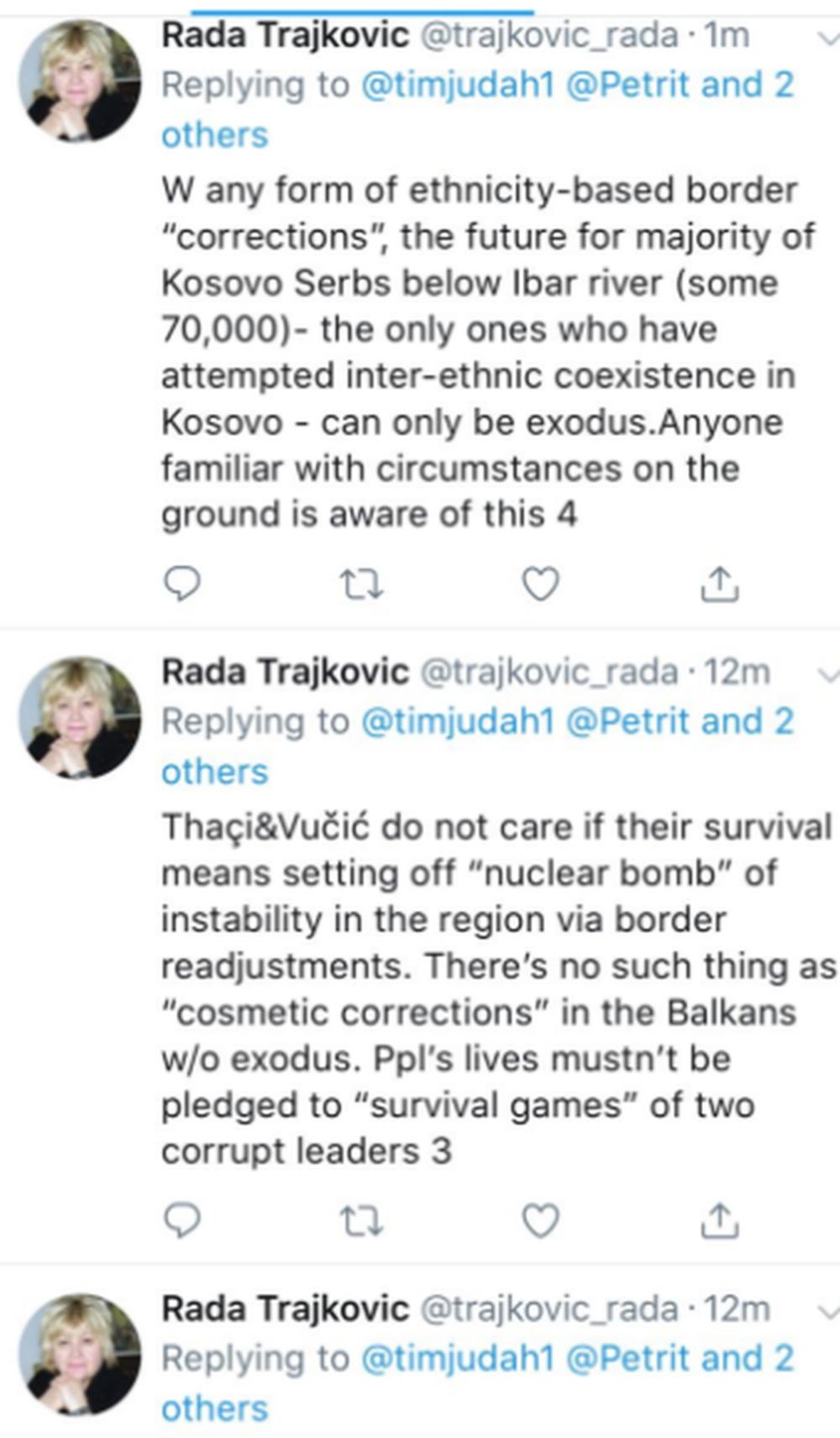
Task: Open options chevron on the 1m tweet
Action: coord(827,38)
